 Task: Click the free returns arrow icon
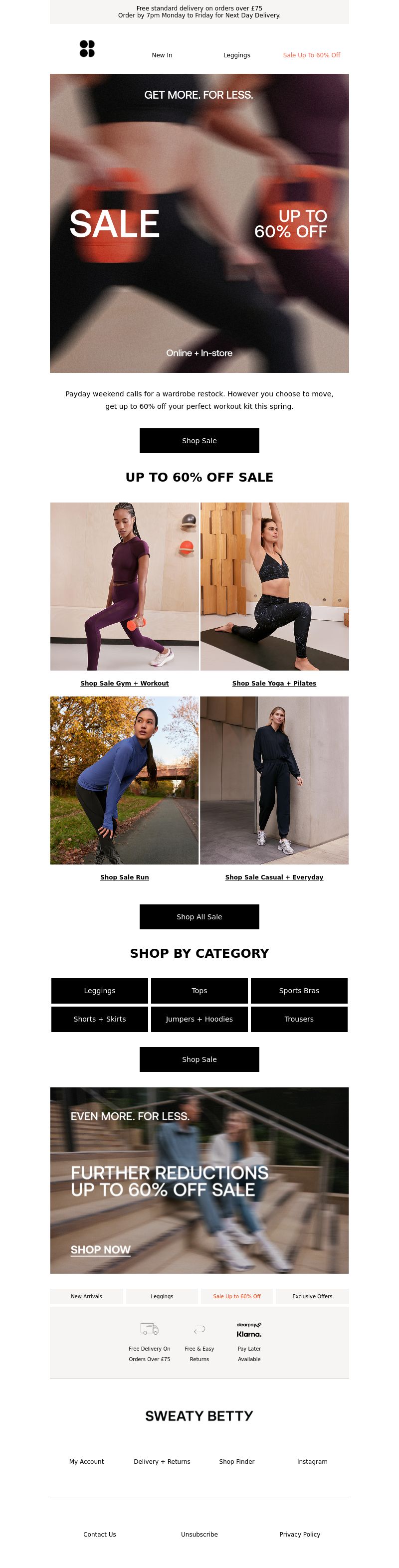pyautogui.click(x=199, y=1329)
